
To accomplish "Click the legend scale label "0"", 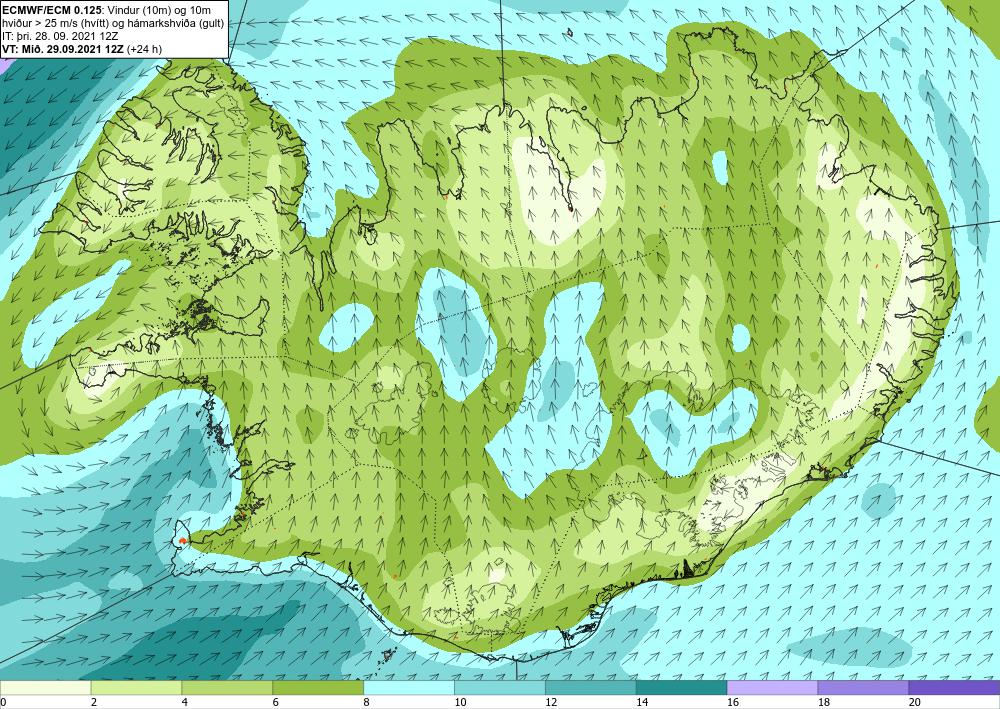I will (3, 702).
